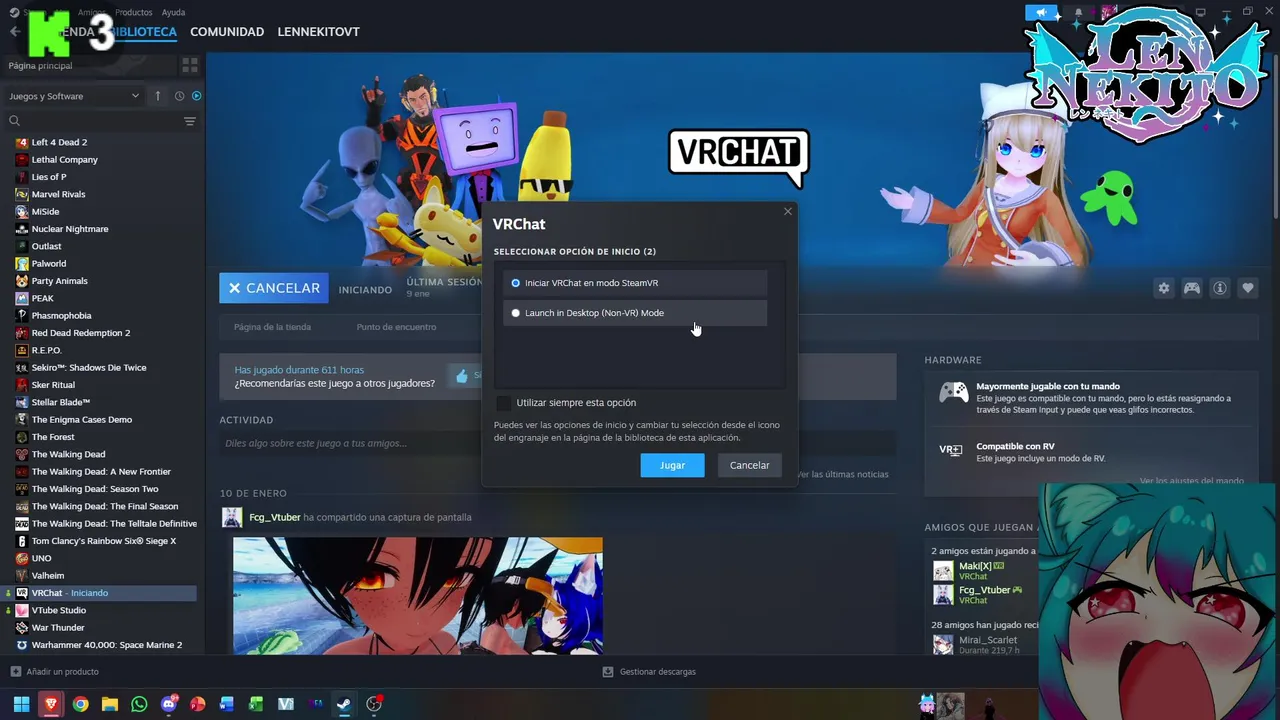Open the Página de la tienda link
The height and width of the screenshot is (720, 1280).
pos(272,327)
